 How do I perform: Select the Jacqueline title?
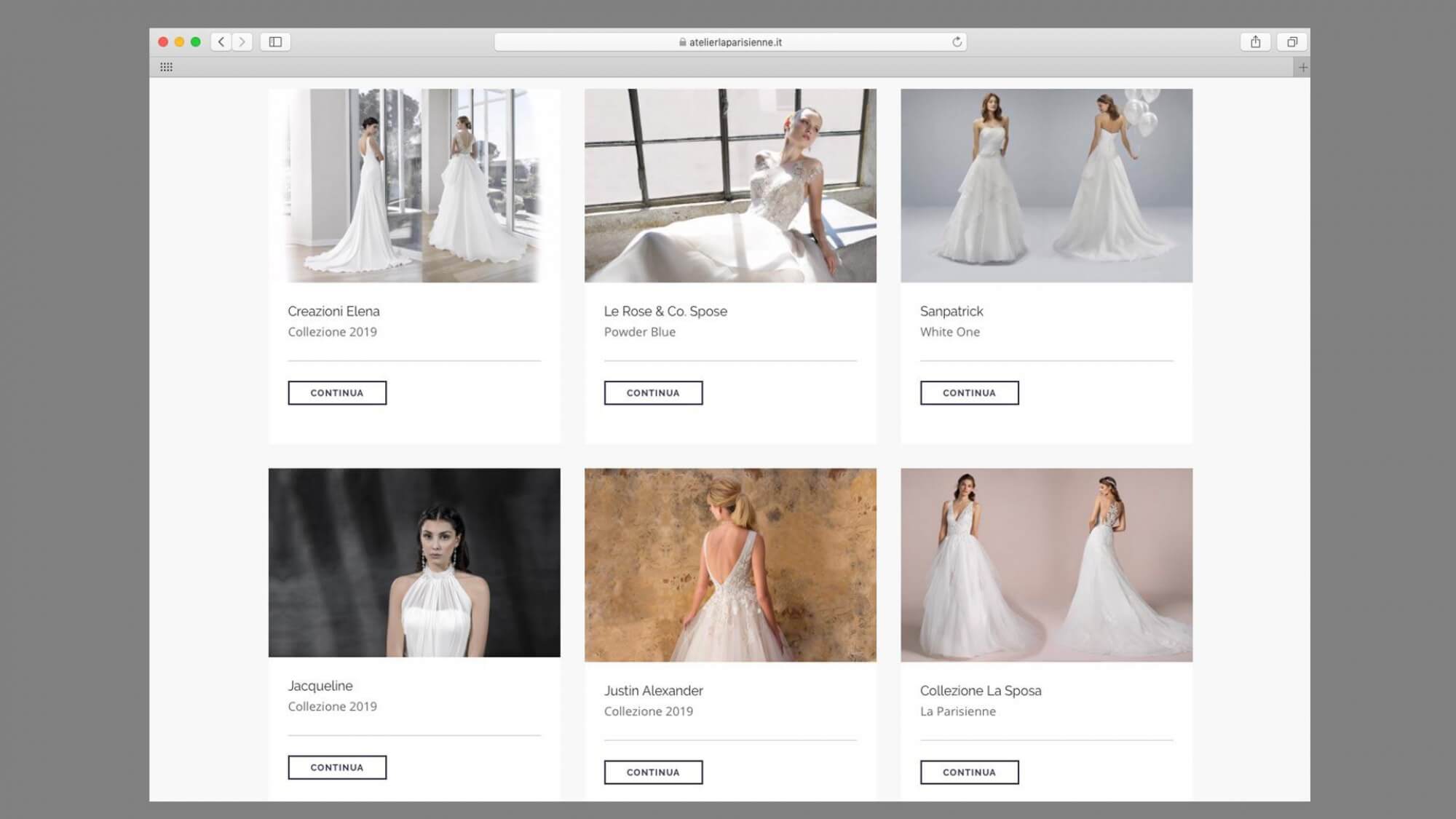point(320,686)
